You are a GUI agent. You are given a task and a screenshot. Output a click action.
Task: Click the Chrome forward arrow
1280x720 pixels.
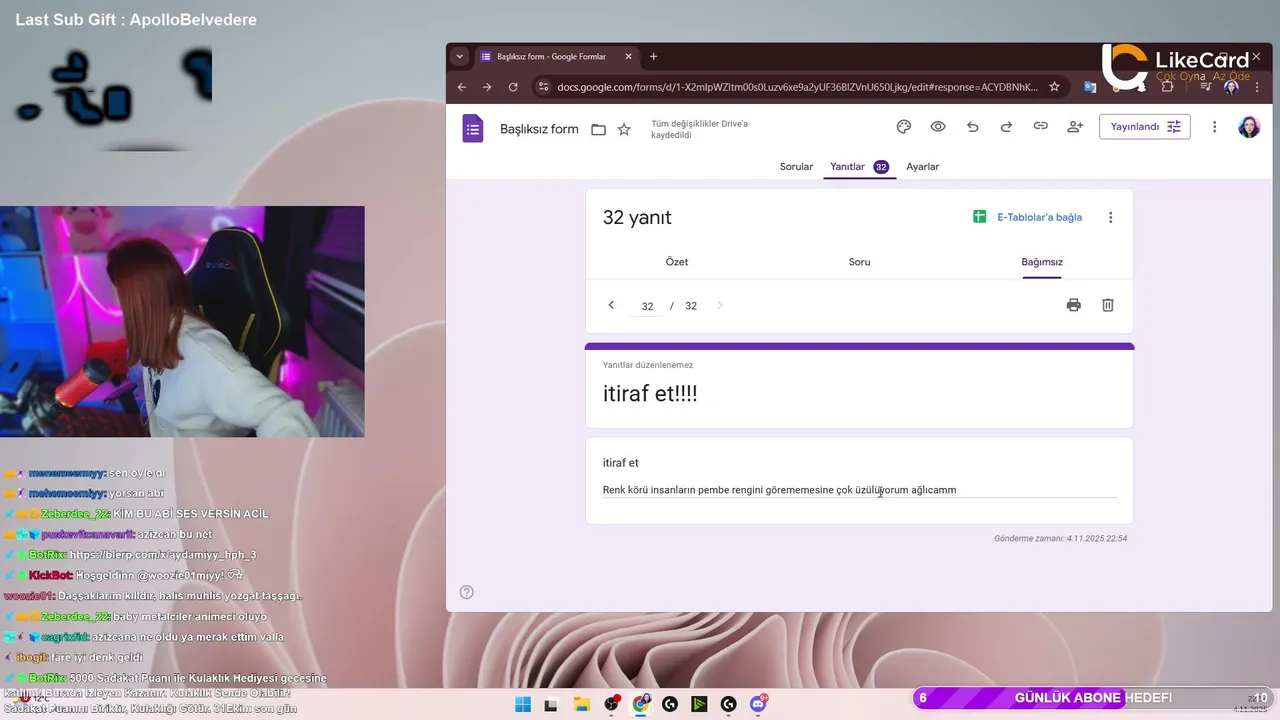point(487,87)
